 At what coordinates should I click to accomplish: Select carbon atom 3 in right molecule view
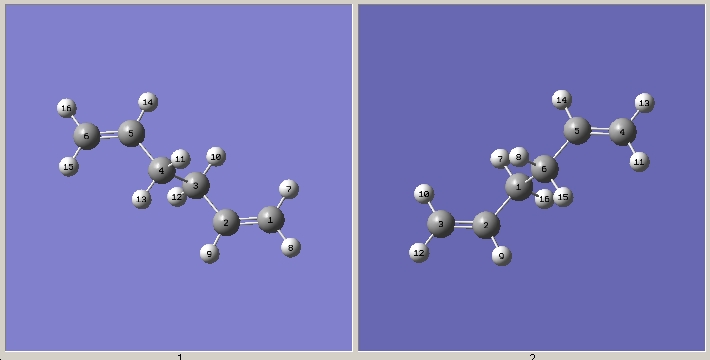(x=441, y=224)
